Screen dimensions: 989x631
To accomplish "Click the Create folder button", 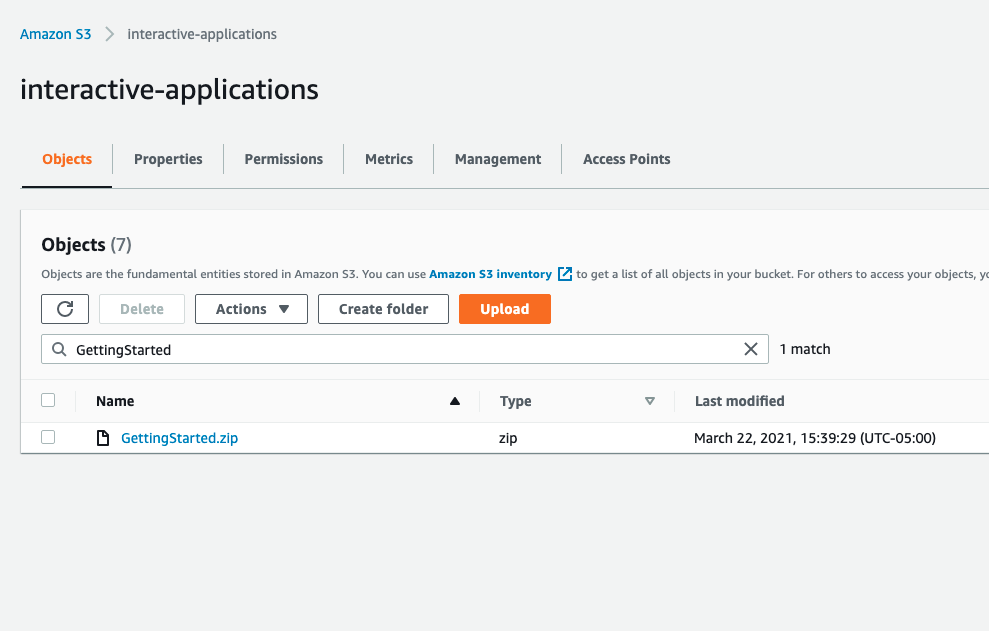I will click(383, 309).
